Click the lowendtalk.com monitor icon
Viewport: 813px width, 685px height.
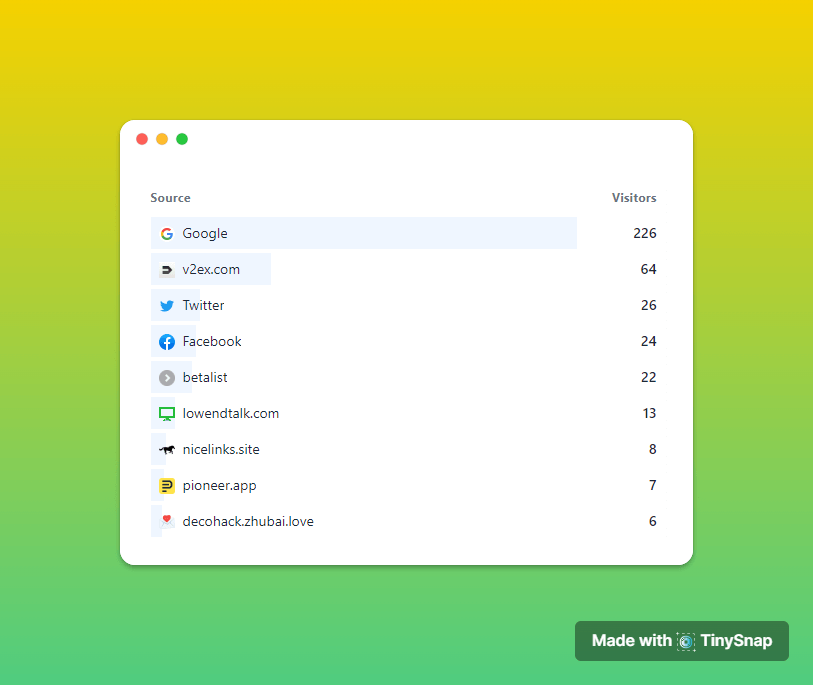(x=166, y=414)
